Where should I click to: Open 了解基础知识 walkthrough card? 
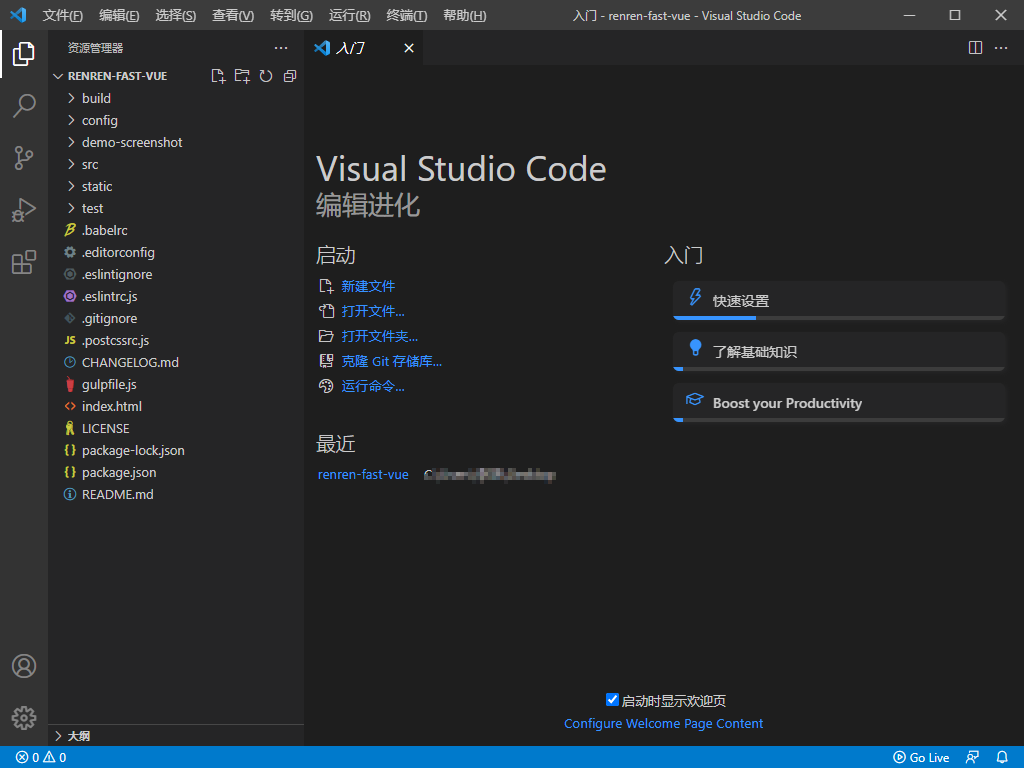pos(839,351)
